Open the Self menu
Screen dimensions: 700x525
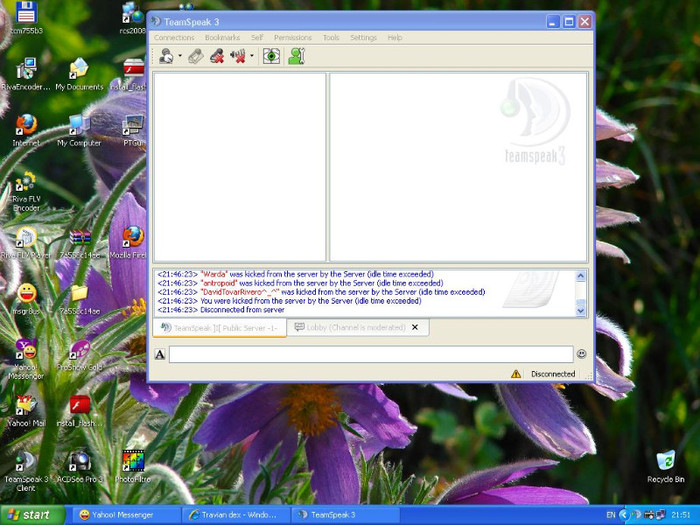[257, 38]
